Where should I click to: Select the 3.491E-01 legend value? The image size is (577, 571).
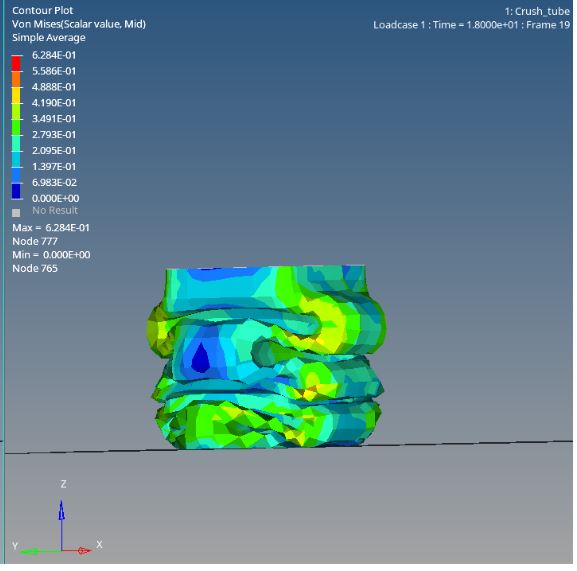click(x=54, y=119)
